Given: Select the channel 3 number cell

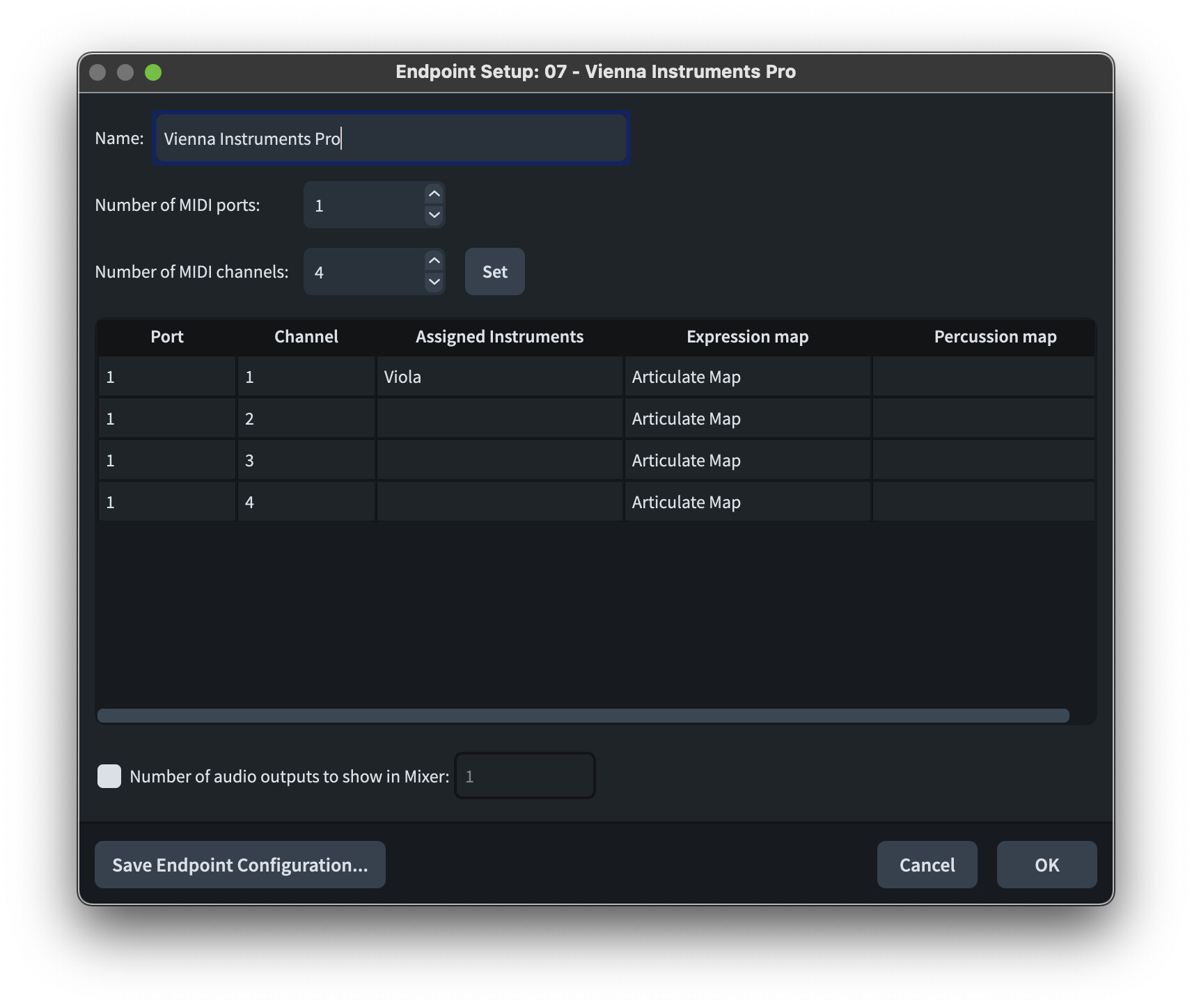Looking at the screenshot, I should [x=306, y=460].
